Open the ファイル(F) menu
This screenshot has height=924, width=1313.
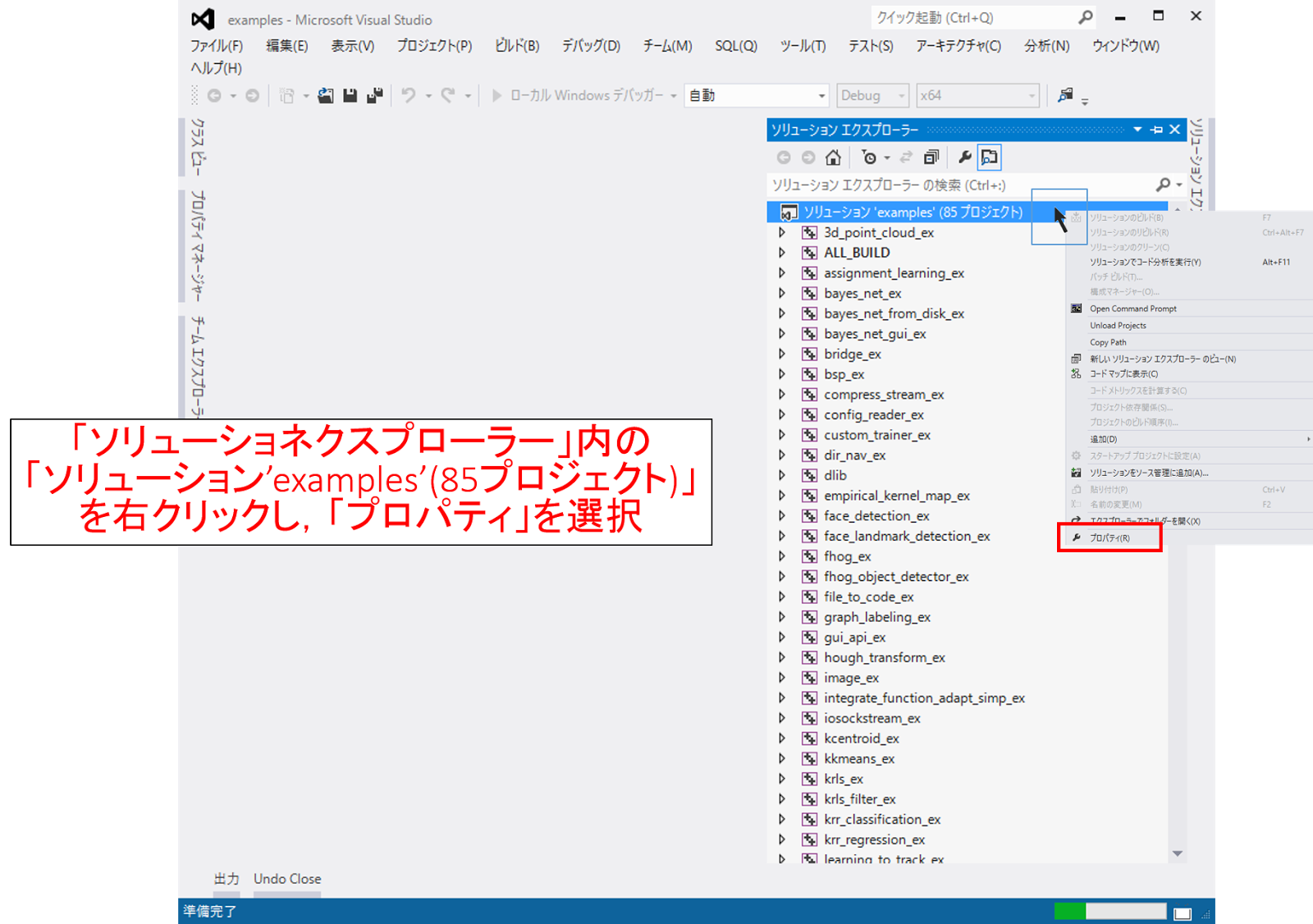(217, 46)
